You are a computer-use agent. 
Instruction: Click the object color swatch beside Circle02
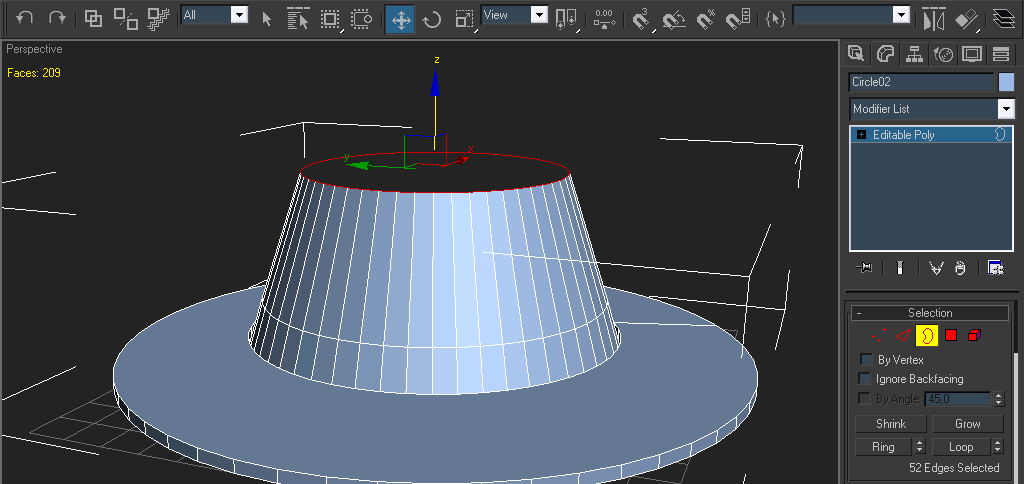tap(1006, 82)
